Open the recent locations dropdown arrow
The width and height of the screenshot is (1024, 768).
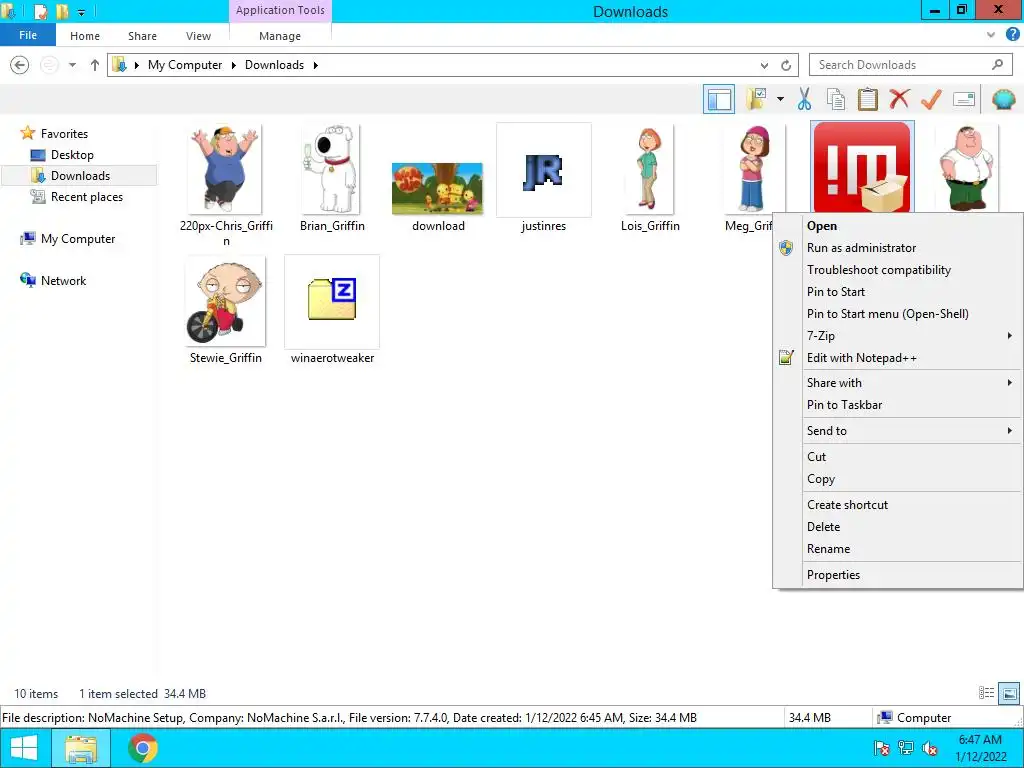72,65
